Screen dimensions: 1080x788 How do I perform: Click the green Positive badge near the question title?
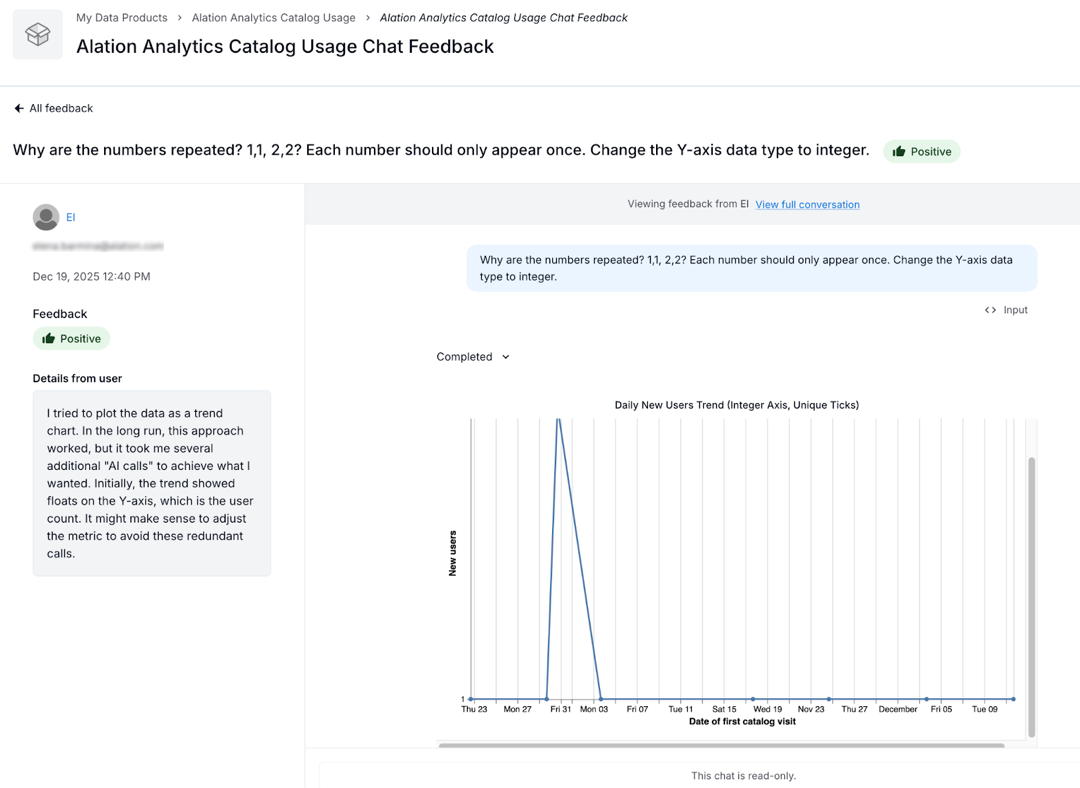tap(921, 151)
